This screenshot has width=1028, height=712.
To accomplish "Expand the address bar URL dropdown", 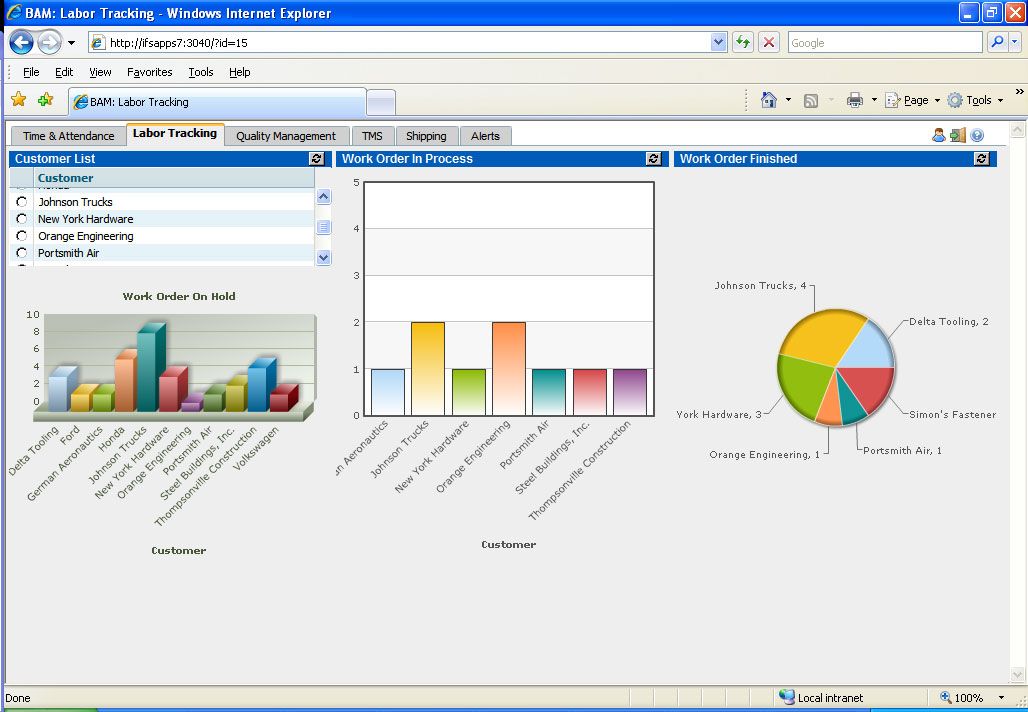I will click(719, 43).
